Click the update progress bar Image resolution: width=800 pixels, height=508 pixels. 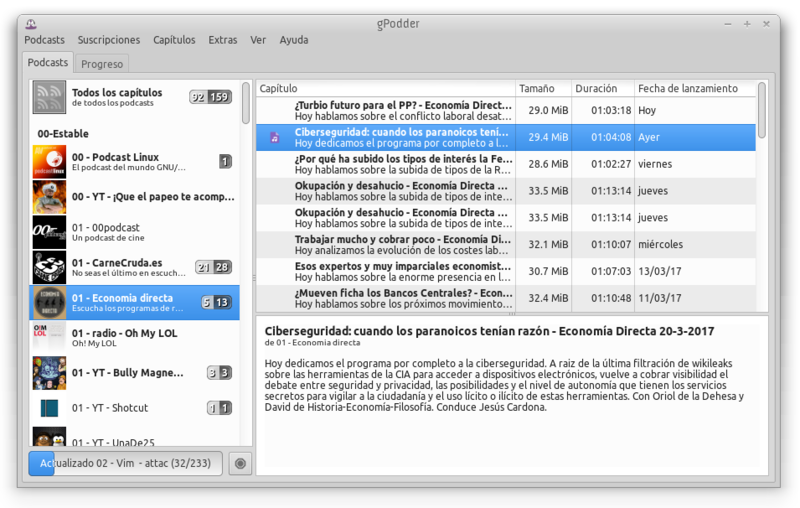[126, 463]
